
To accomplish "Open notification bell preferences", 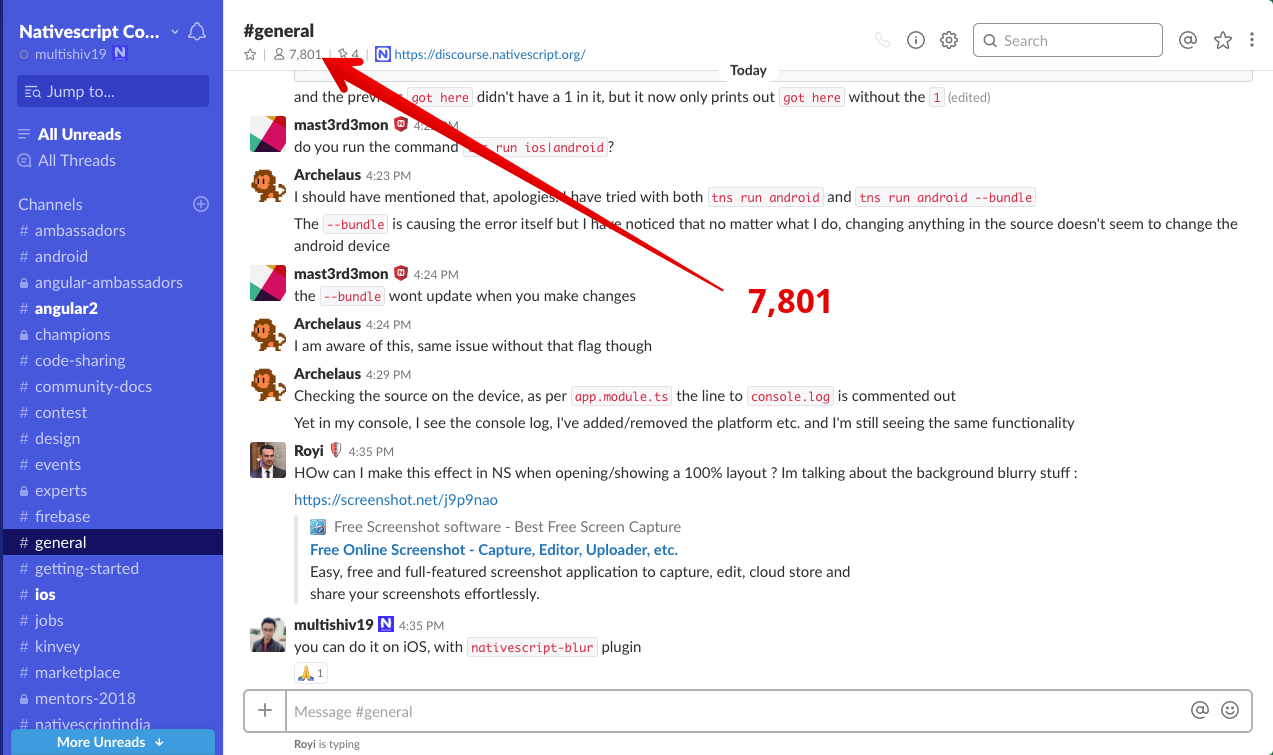I will [197, 32].
